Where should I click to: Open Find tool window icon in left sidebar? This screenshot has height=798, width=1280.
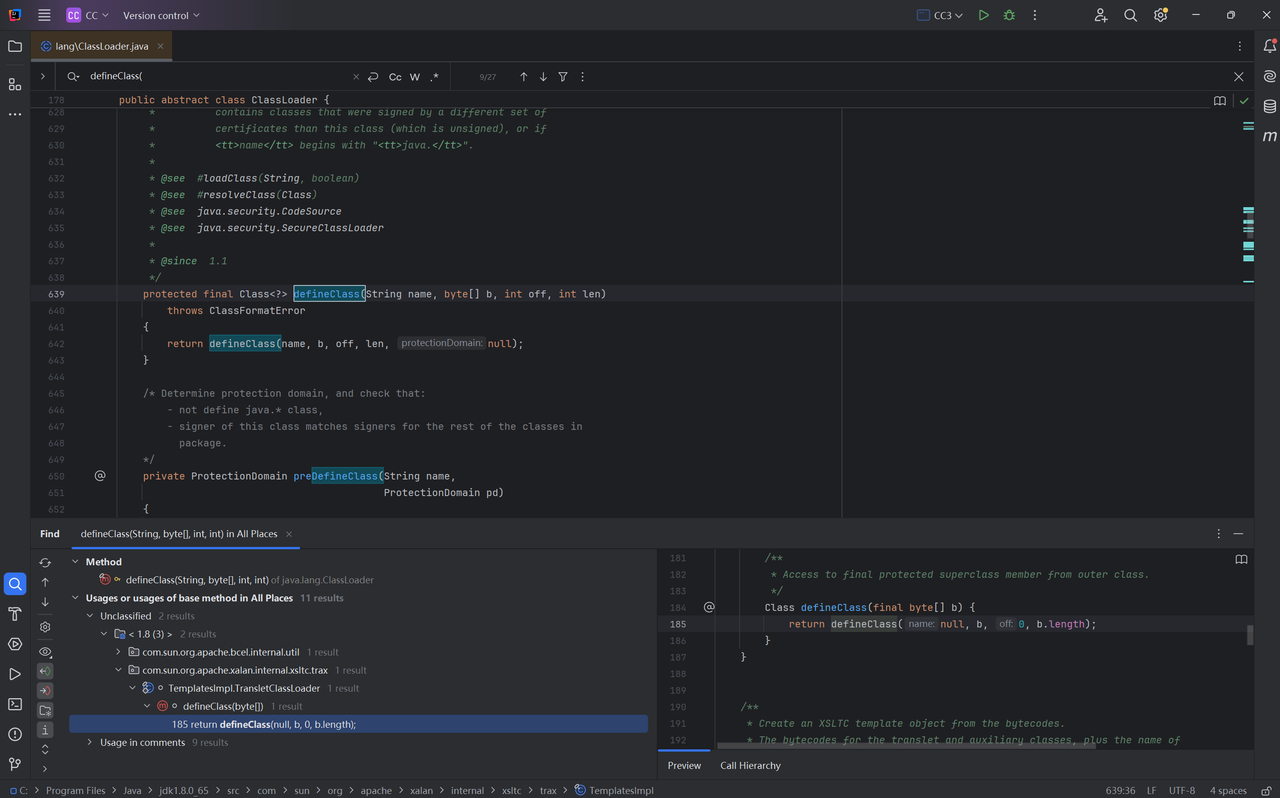[x=15, y=584]
